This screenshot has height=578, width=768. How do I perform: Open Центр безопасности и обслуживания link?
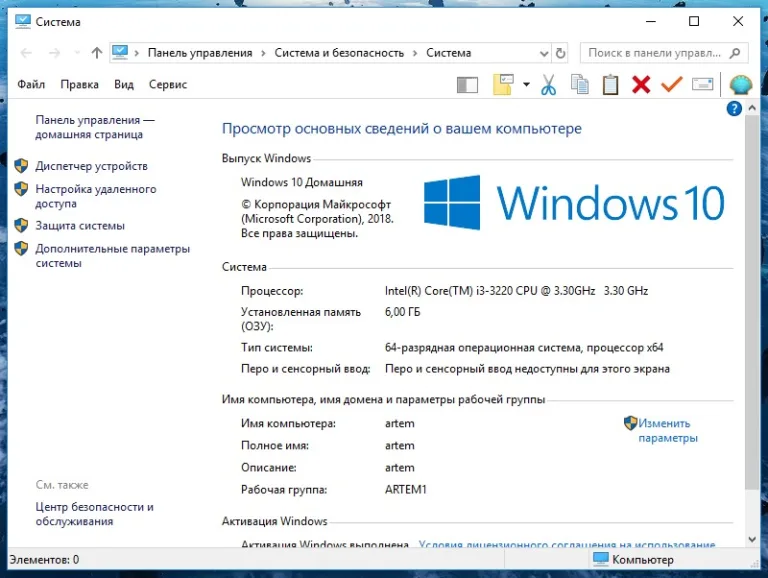point(94,514)
